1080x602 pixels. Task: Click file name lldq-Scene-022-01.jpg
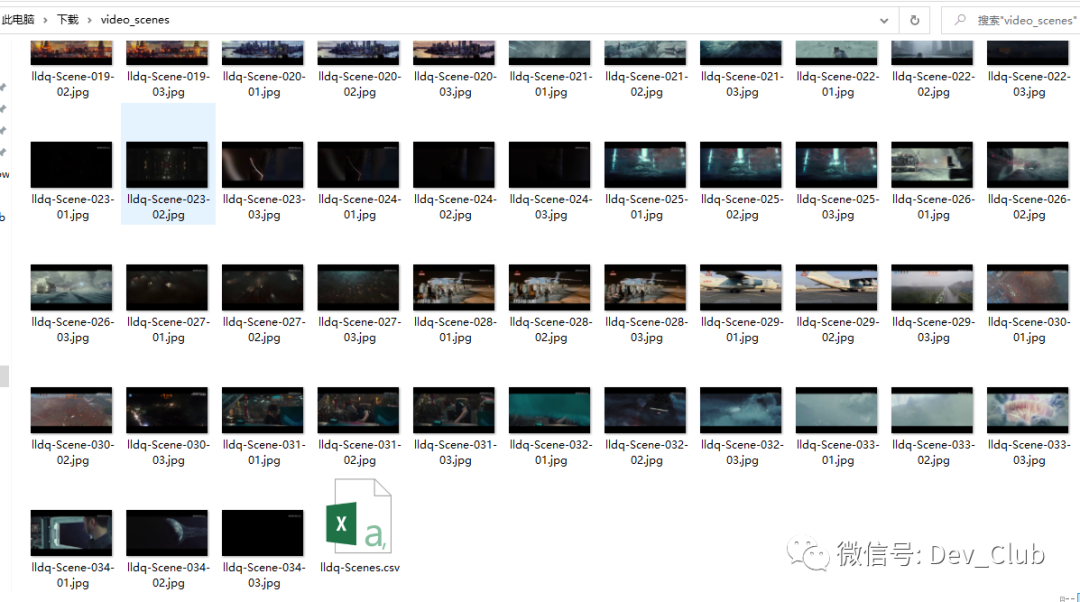tap(838, 84)
